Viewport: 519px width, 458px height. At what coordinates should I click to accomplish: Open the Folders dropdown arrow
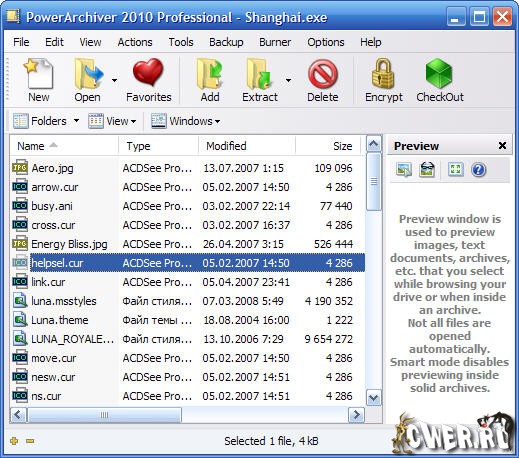[76, 121]
